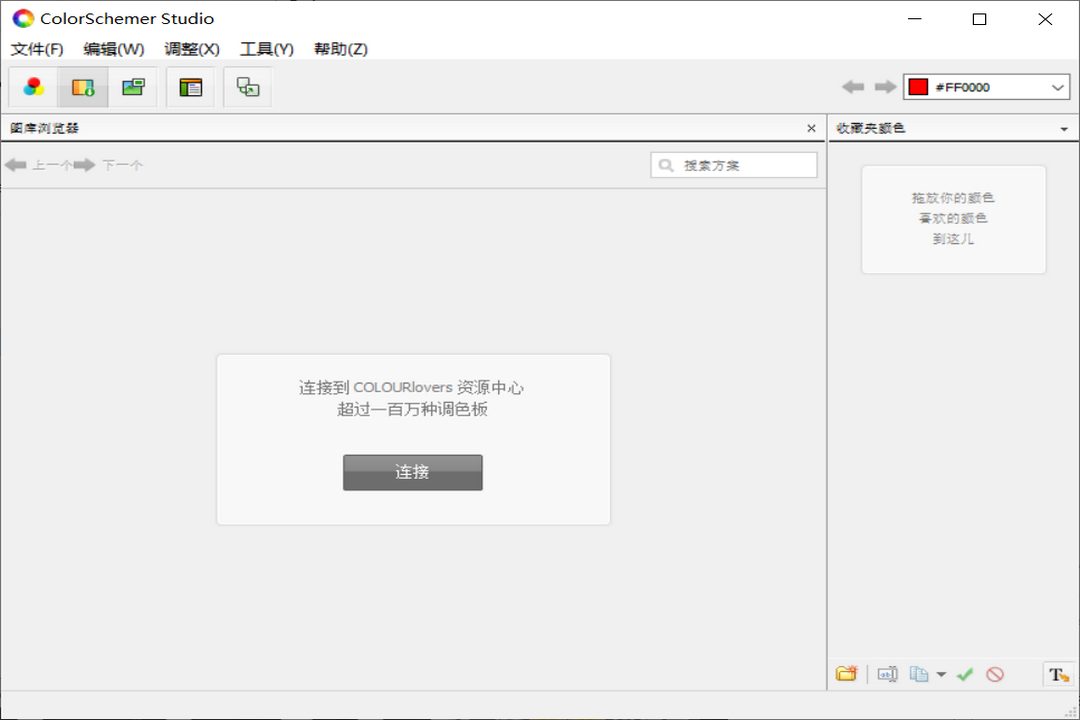The image size is (1080, 720).
Task: Open the 调整(X) menu
Action: [x=191, y=48]
